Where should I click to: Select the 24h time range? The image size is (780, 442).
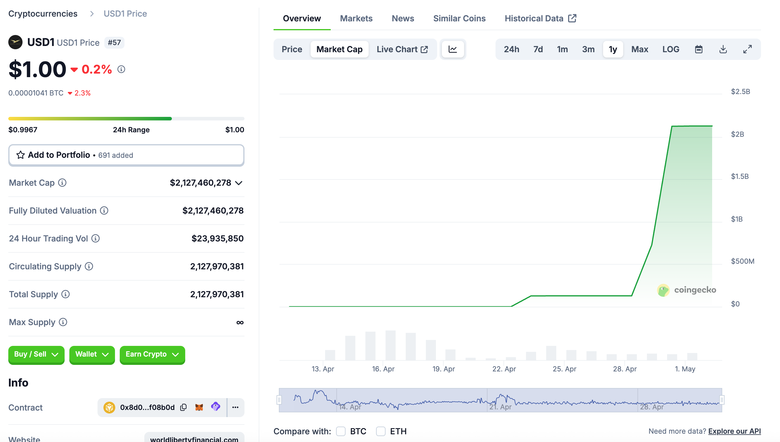click(511, 49)
